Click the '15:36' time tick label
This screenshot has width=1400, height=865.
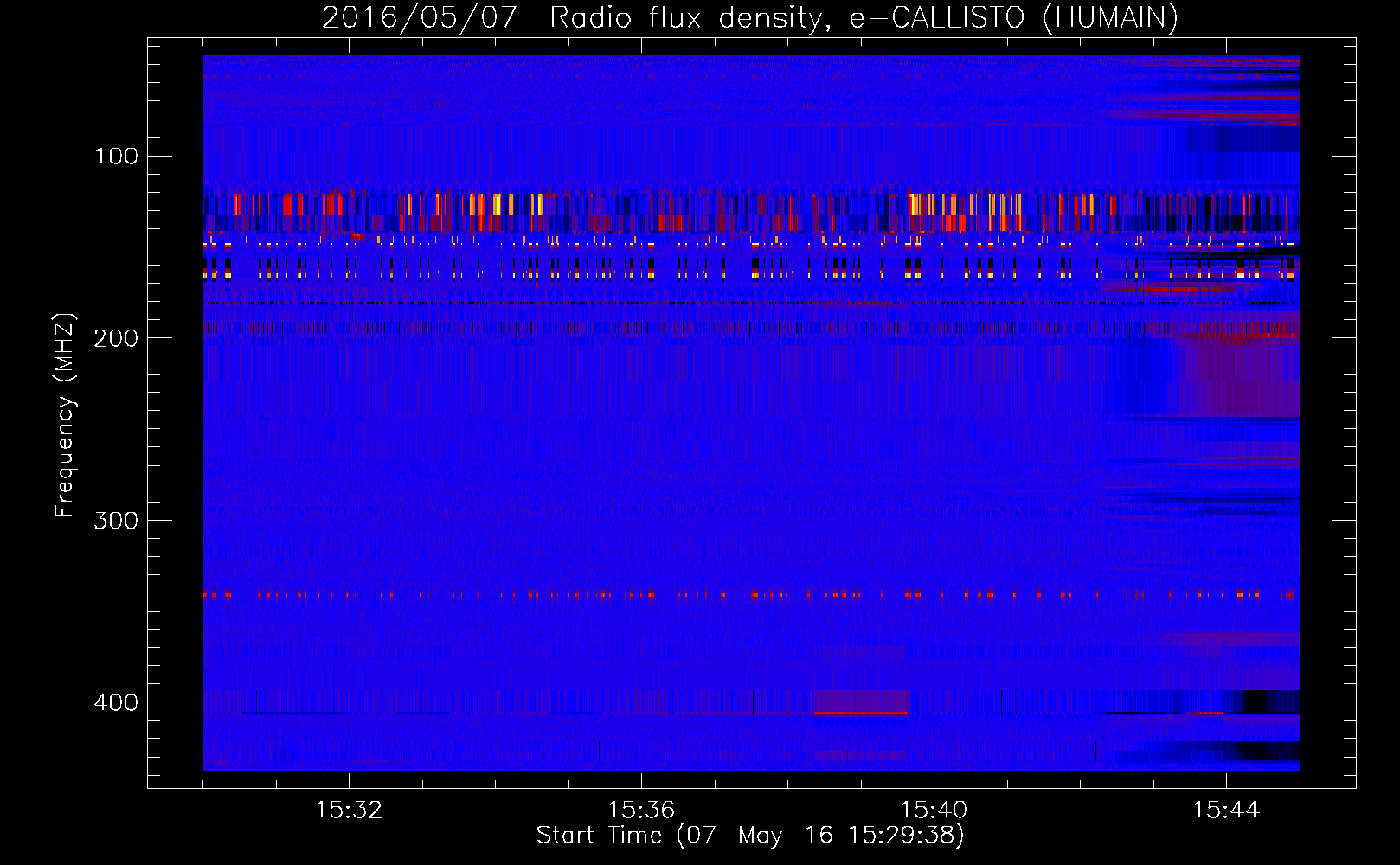point(641,810)
